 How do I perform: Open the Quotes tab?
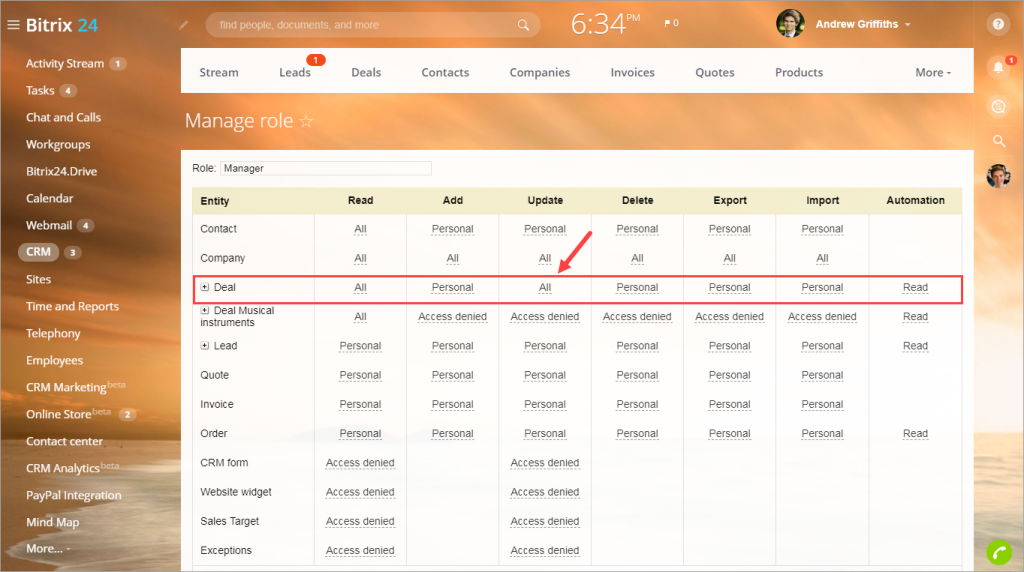(714, 72)
